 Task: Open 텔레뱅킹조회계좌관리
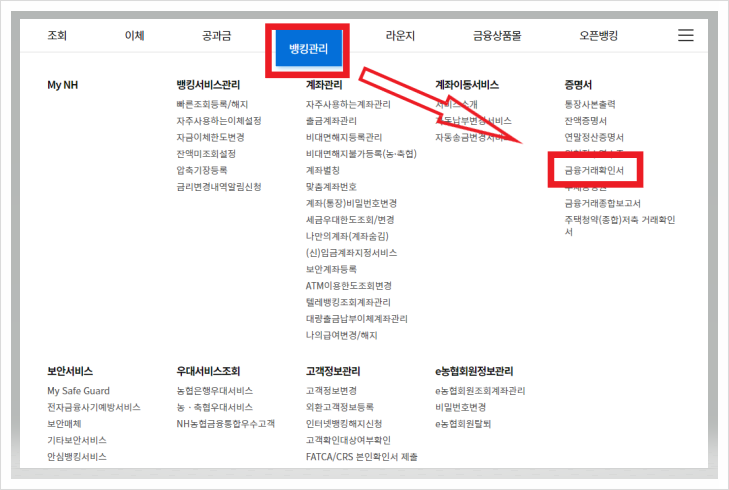point(348,302)
